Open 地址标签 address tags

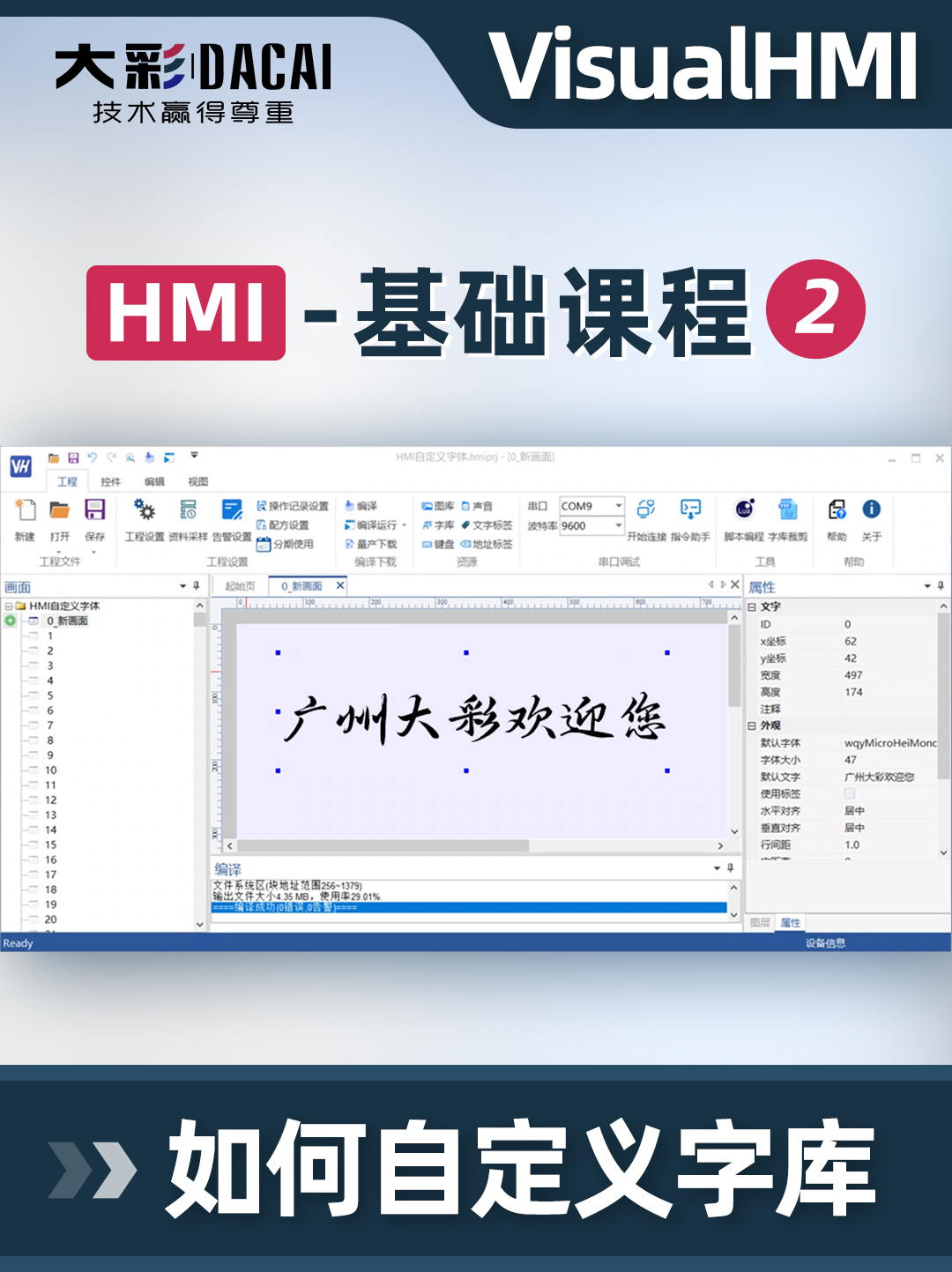tap(487, 544)
